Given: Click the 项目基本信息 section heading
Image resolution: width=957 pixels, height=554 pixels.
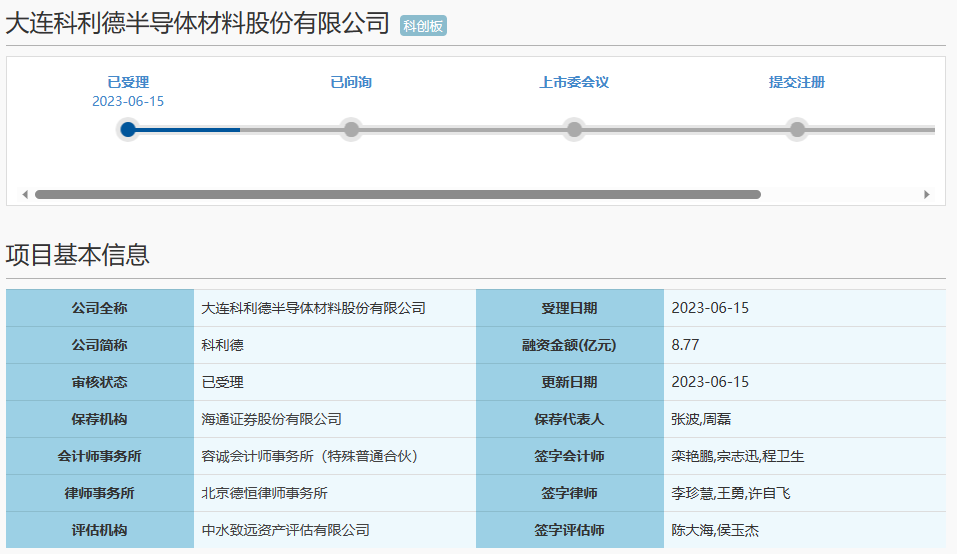Looking at the screenshot, I should point(78,255).
